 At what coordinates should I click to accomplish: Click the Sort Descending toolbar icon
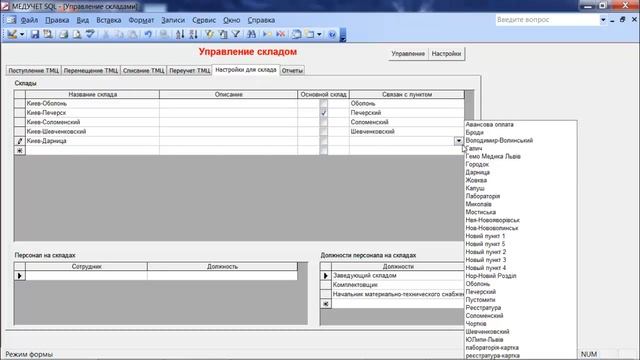pyautogui.click(x=193, y=34)
